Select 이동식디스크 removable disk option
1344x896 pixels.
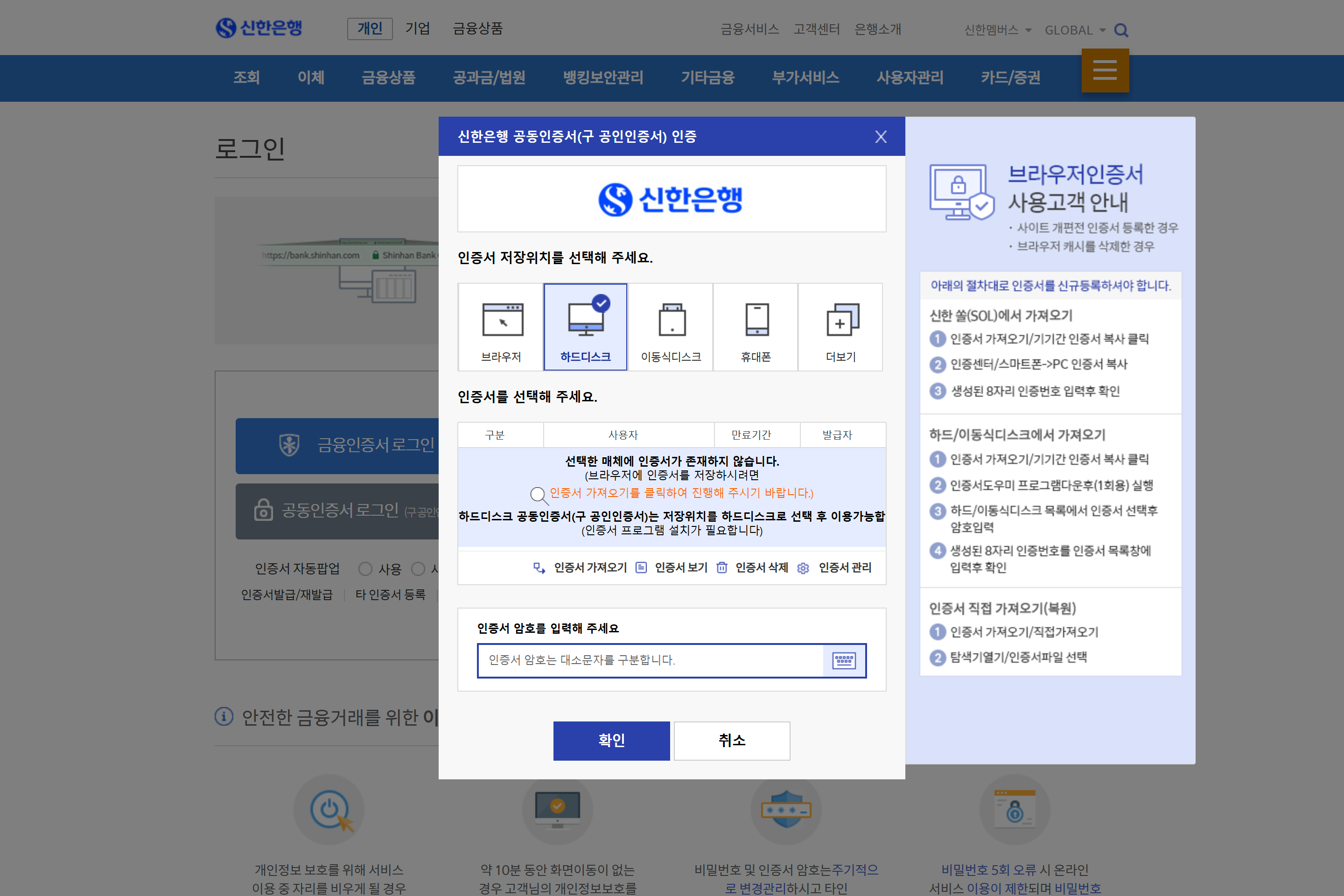coord(670,327)
